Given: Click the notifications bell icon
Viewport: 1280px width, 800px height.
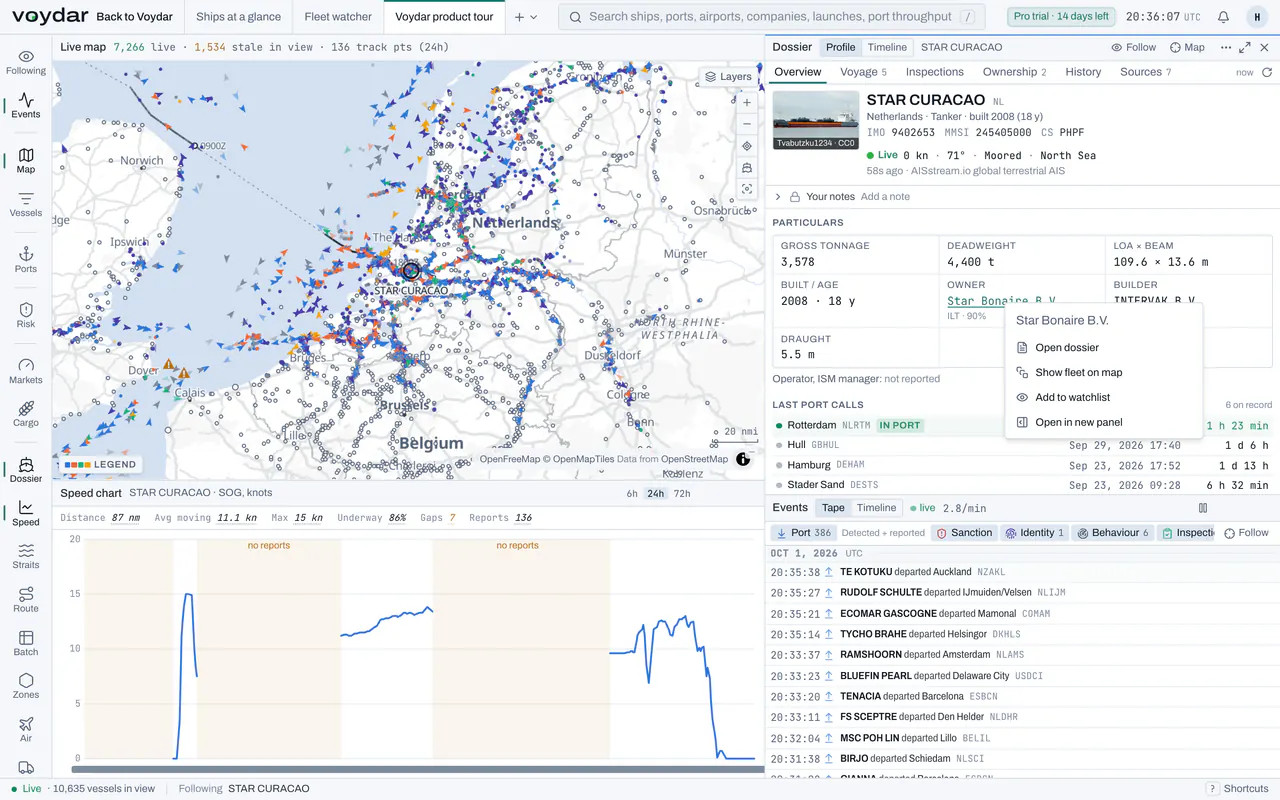Looking at the screenshot, I should pyautogui.click(x=1223, y=17).
